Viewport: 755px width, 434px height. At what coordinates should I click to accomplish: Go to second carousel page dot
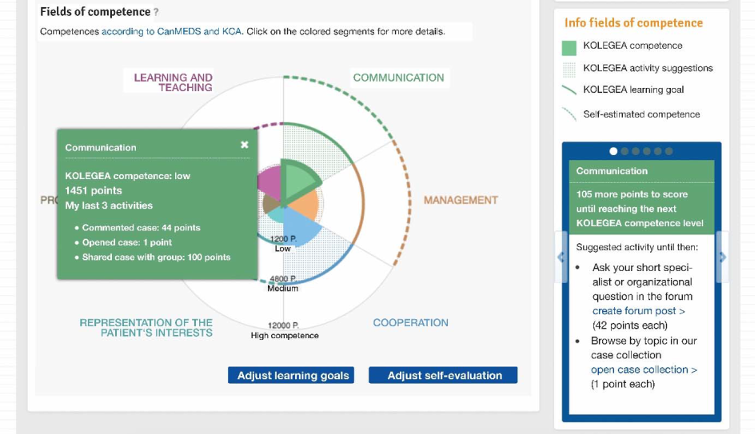622,151
